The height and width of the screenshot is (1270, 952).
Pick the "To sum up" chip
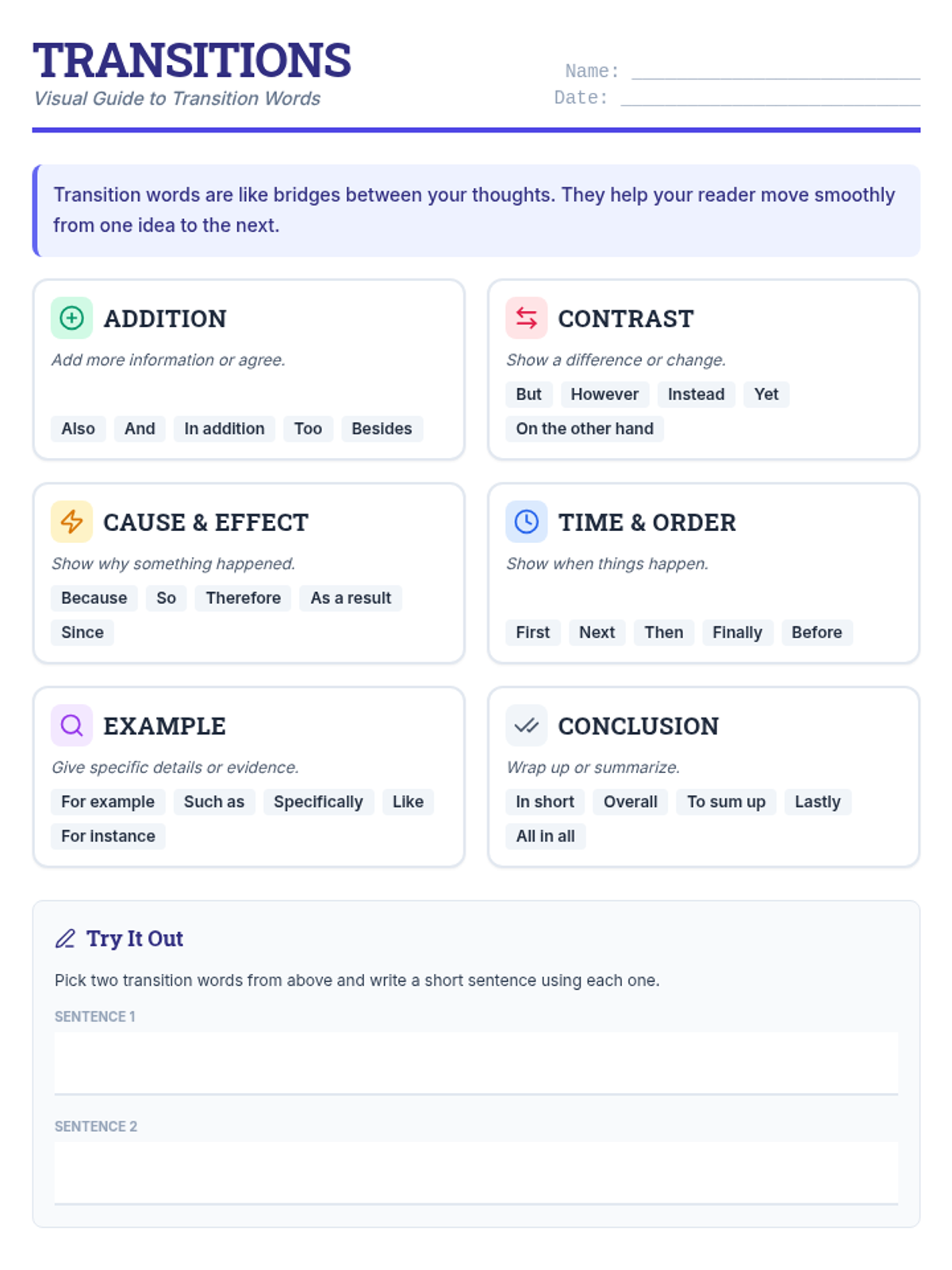(x=726, y=802)
